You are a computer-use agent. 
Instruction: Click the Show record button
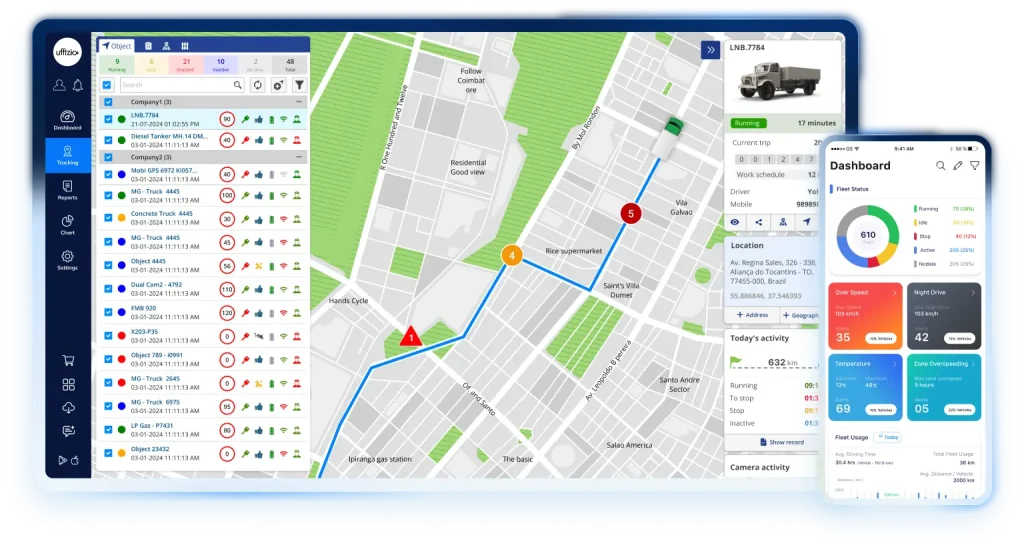[782, 441]
